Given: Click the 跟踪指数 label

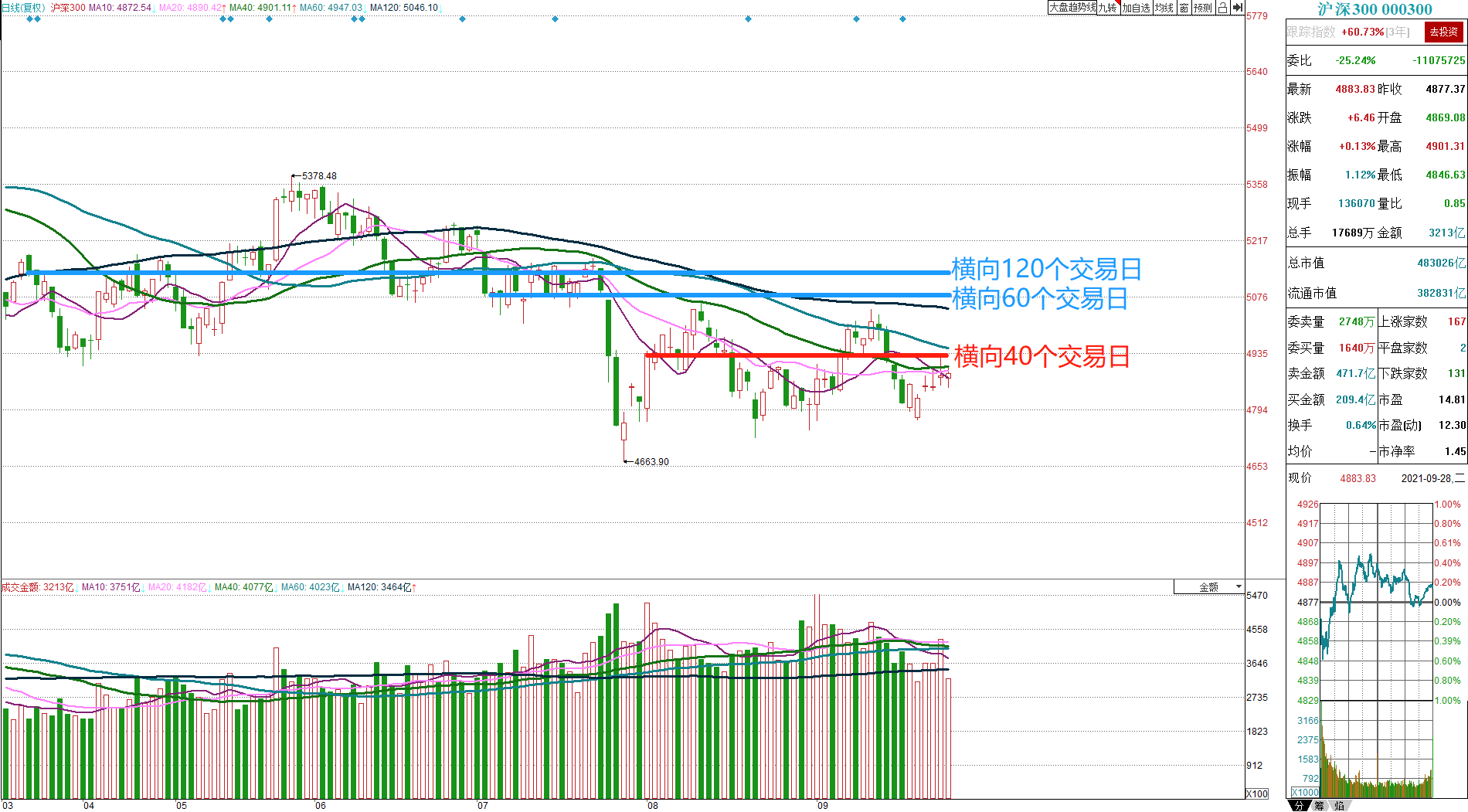Looking at the screenshot, I should tap(1310, 32).
